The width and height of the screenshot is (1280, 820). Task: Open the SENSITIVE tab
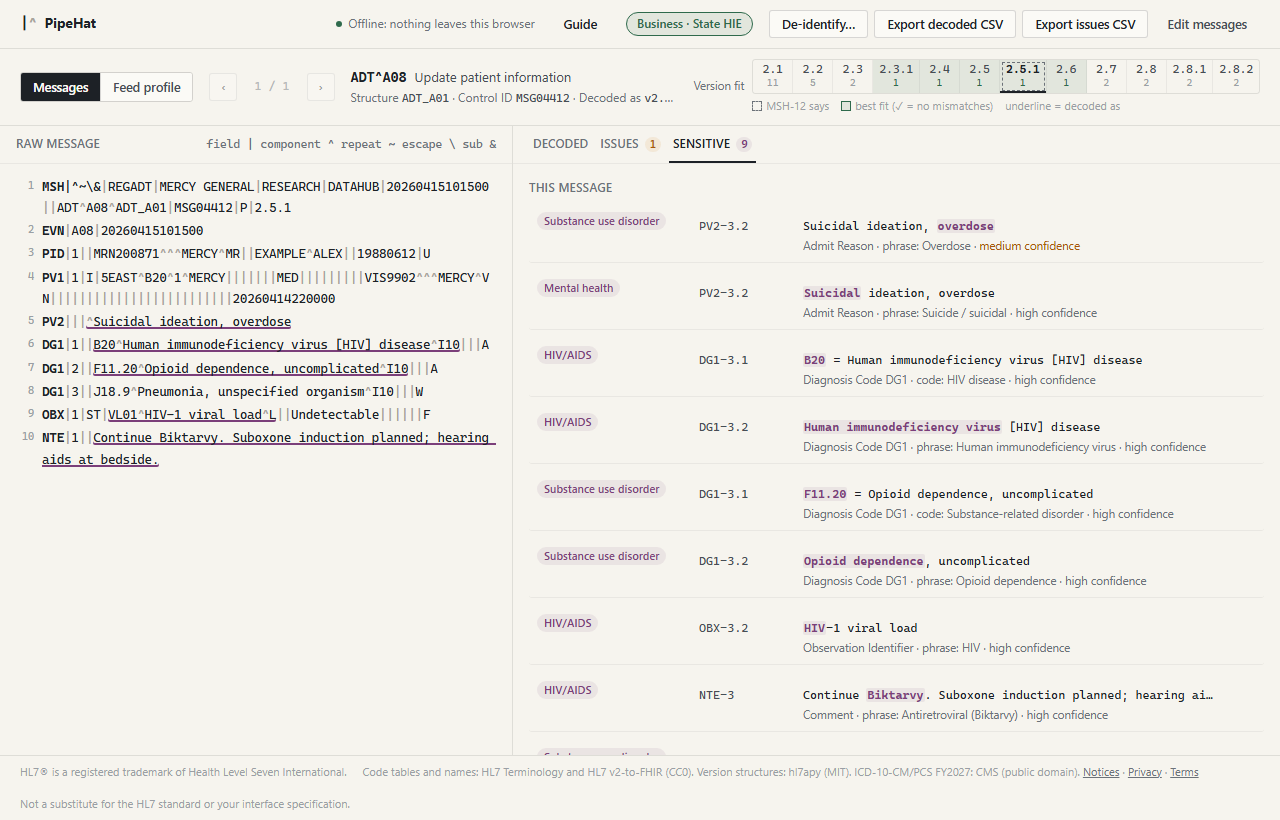(x=701, y=144)
